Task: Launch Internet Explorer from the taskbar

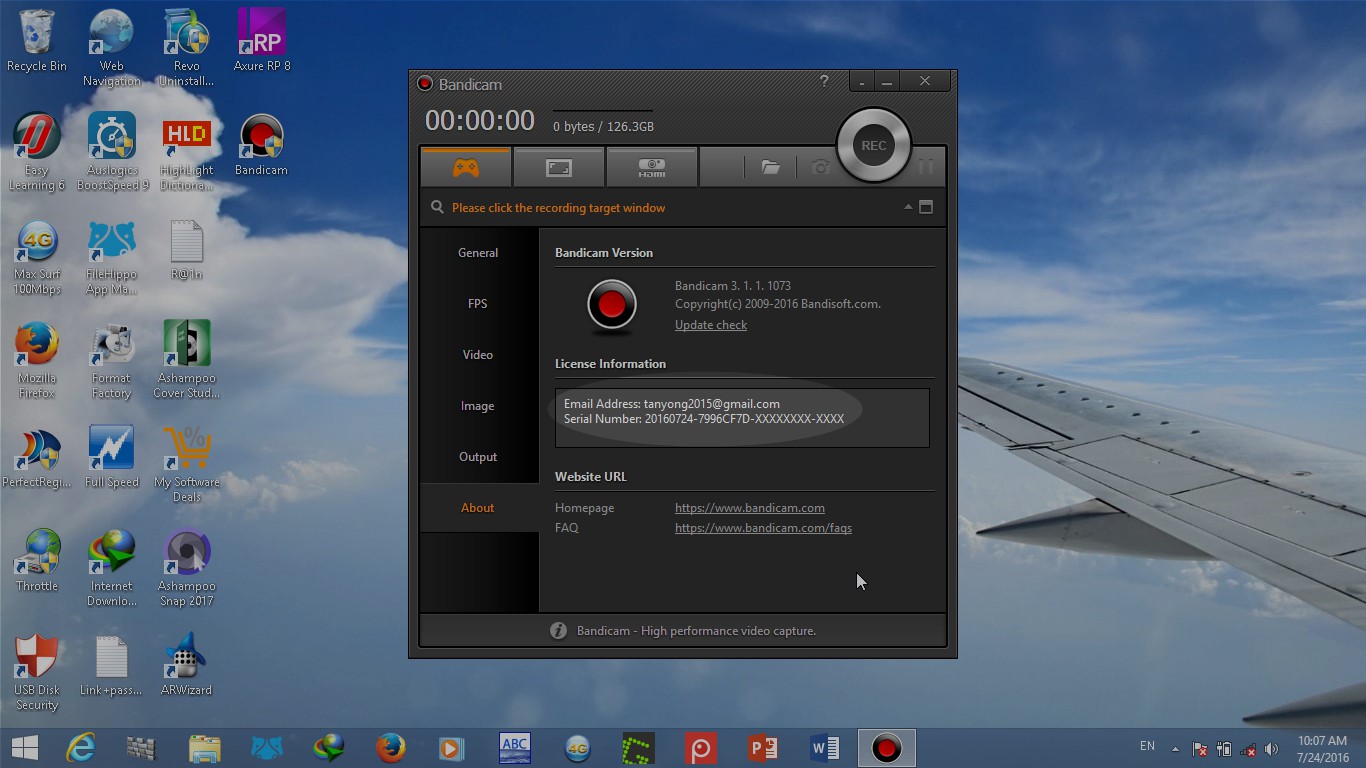Action: [80, 747]
